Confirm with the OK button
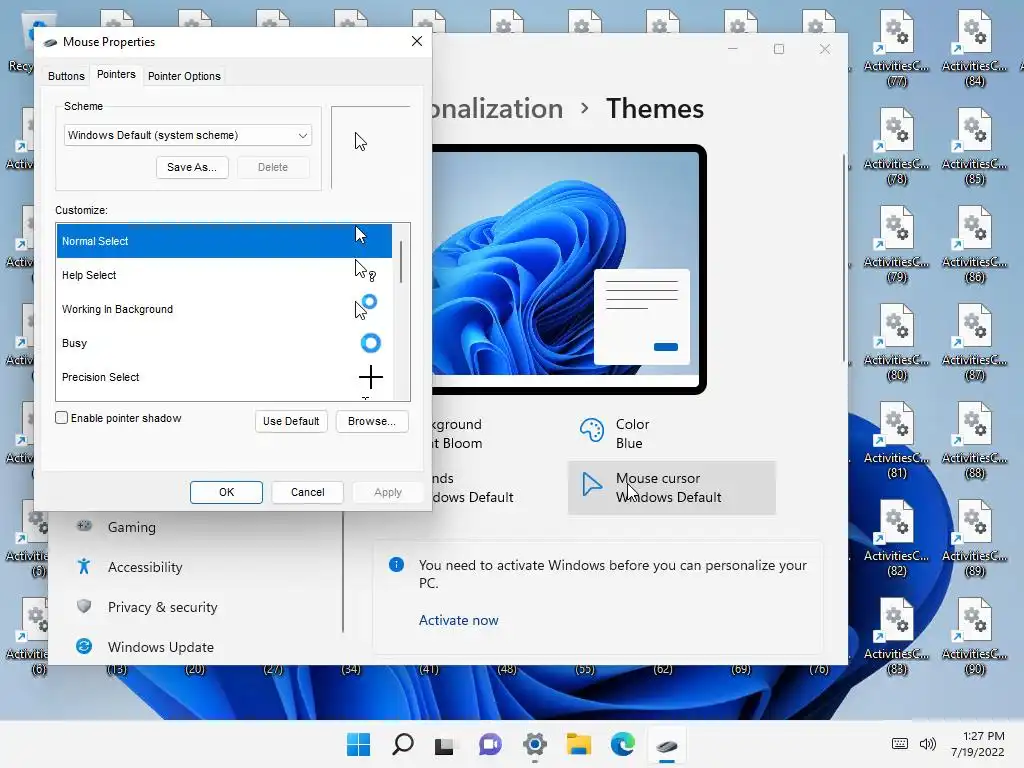This screenshot has width=1024, height=768. [227, 492]
